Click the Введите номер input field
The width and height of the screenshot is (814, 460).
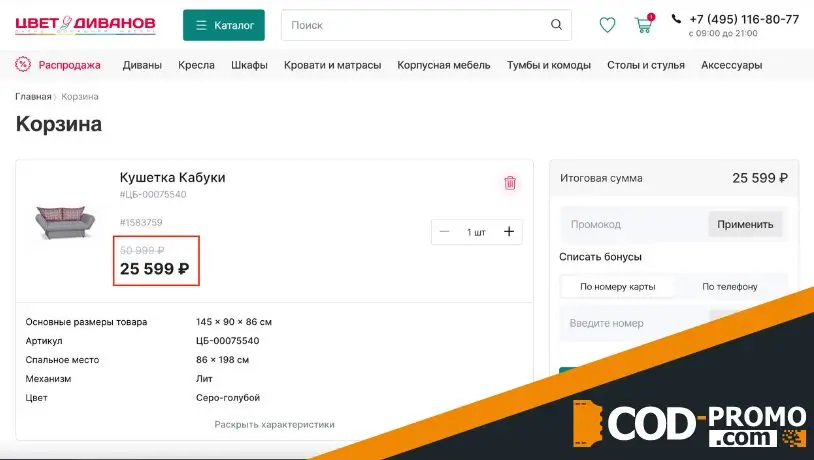pos(634,323)
